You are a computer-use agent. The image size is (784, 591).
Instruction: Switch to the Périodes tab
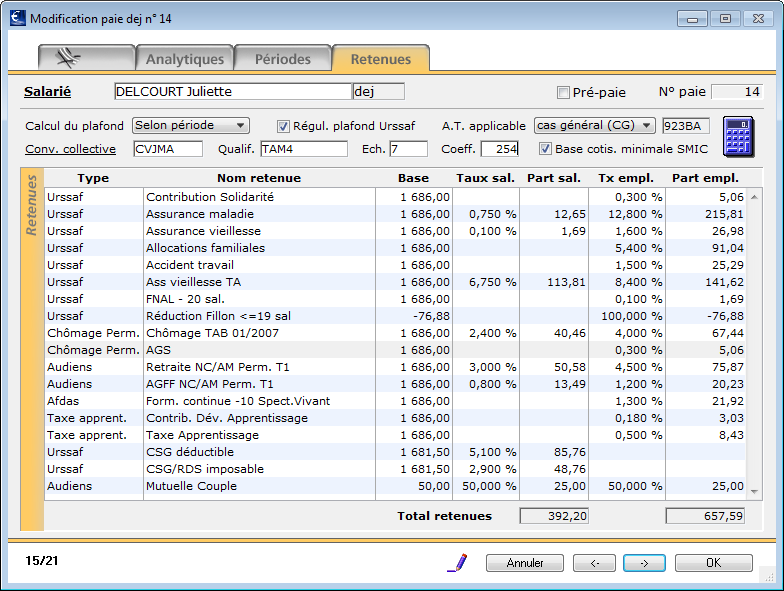tap(282, 58)
